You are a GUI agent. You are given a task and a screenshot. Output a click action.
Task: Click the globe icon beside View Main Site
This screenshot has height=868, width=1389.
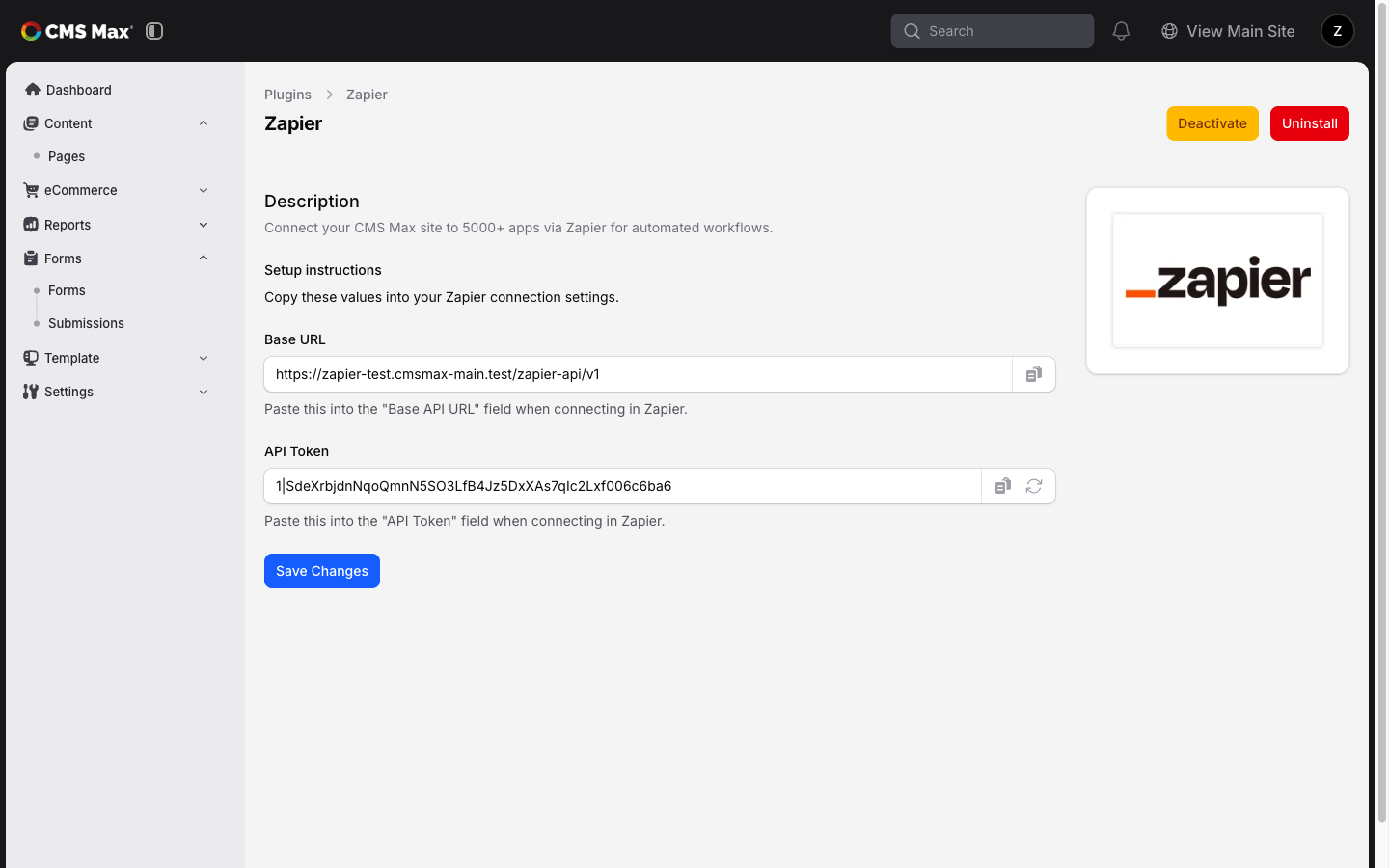[x=1169, y=31]
